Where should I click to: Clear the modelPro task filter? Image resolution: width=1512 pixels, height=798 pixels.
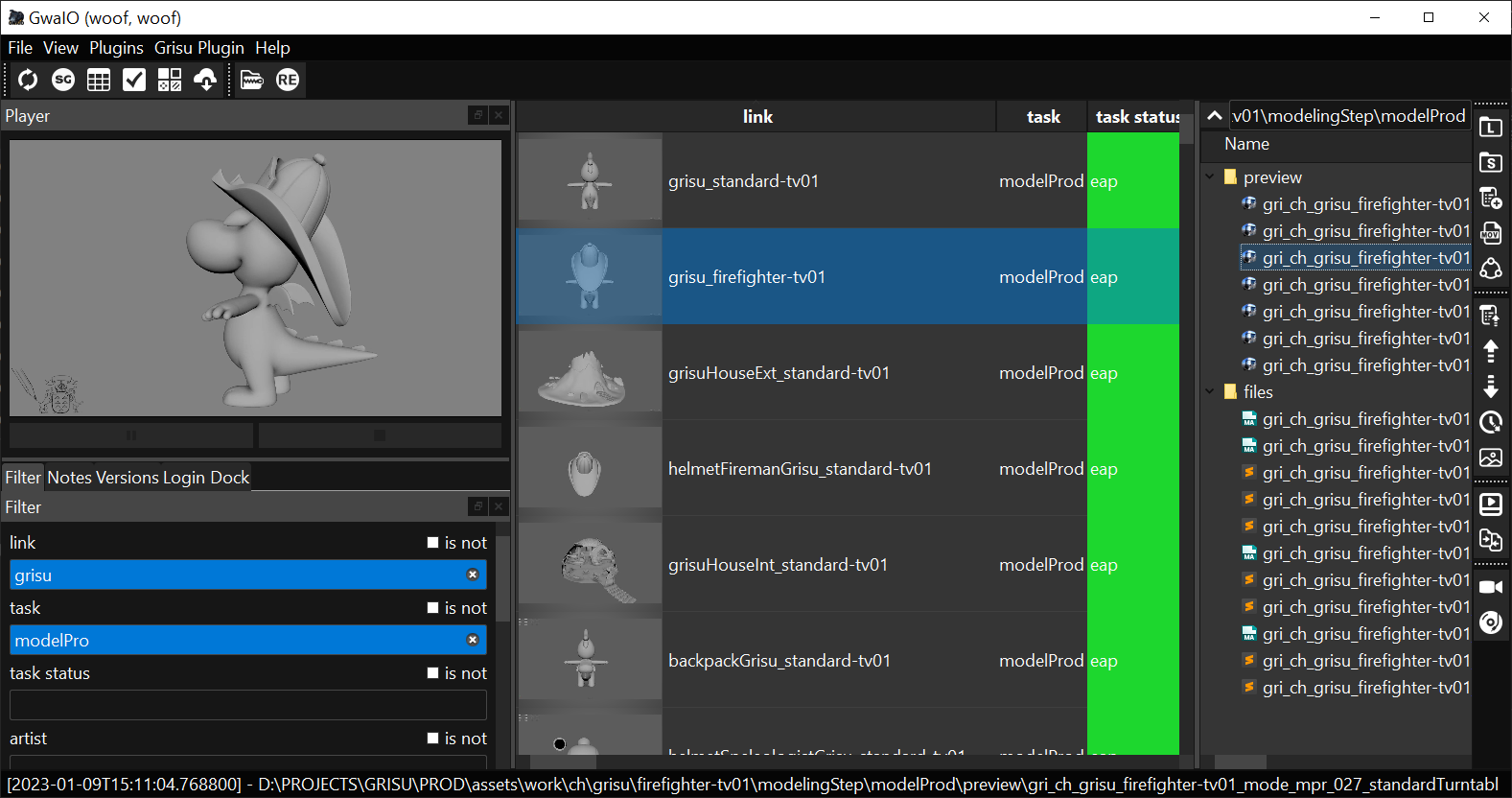[473, 640]
